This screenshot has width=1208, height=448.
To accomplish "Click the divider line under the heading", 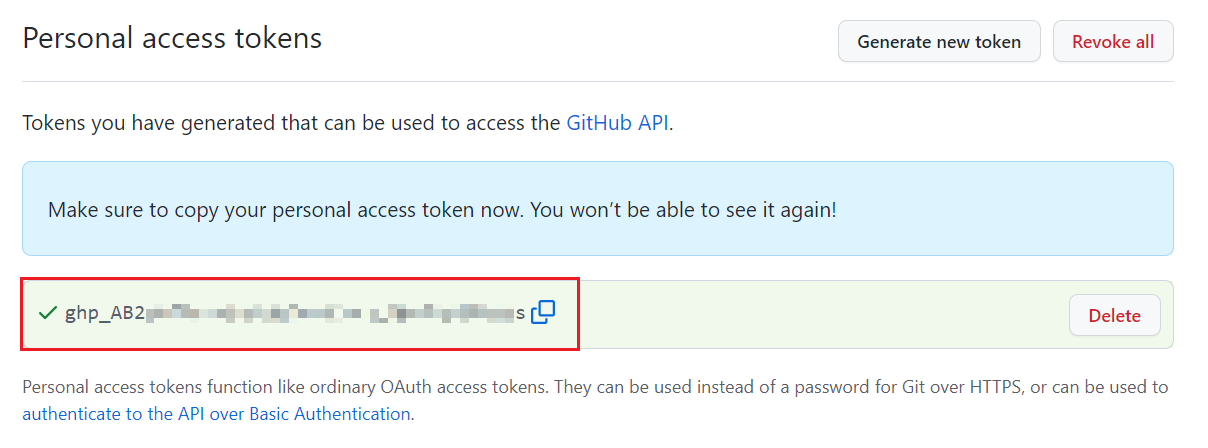I will (x=597, y=81).
